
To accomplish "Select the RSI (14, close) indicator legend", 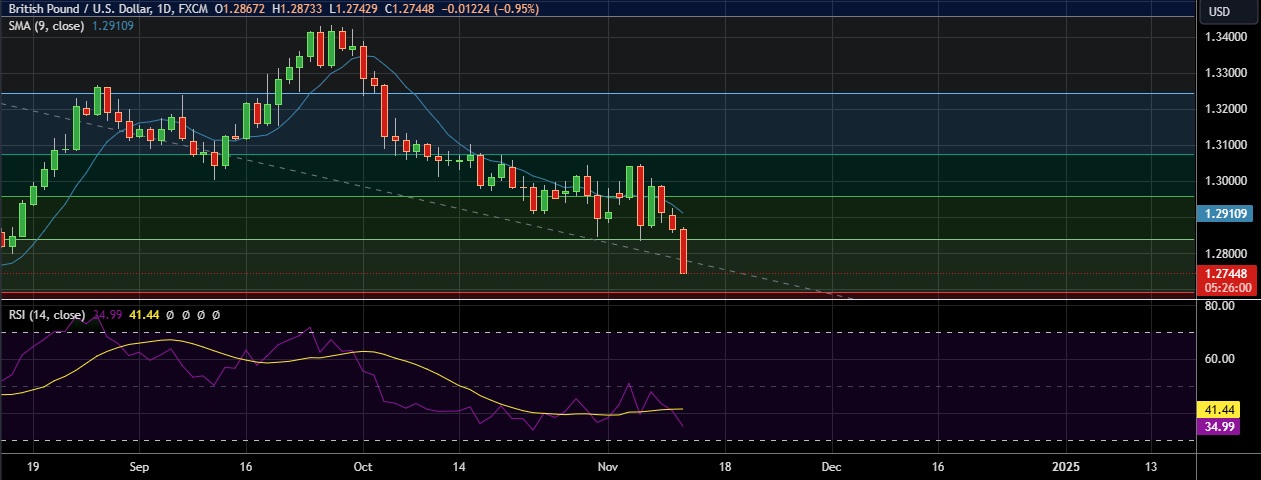I will (47, 314).
